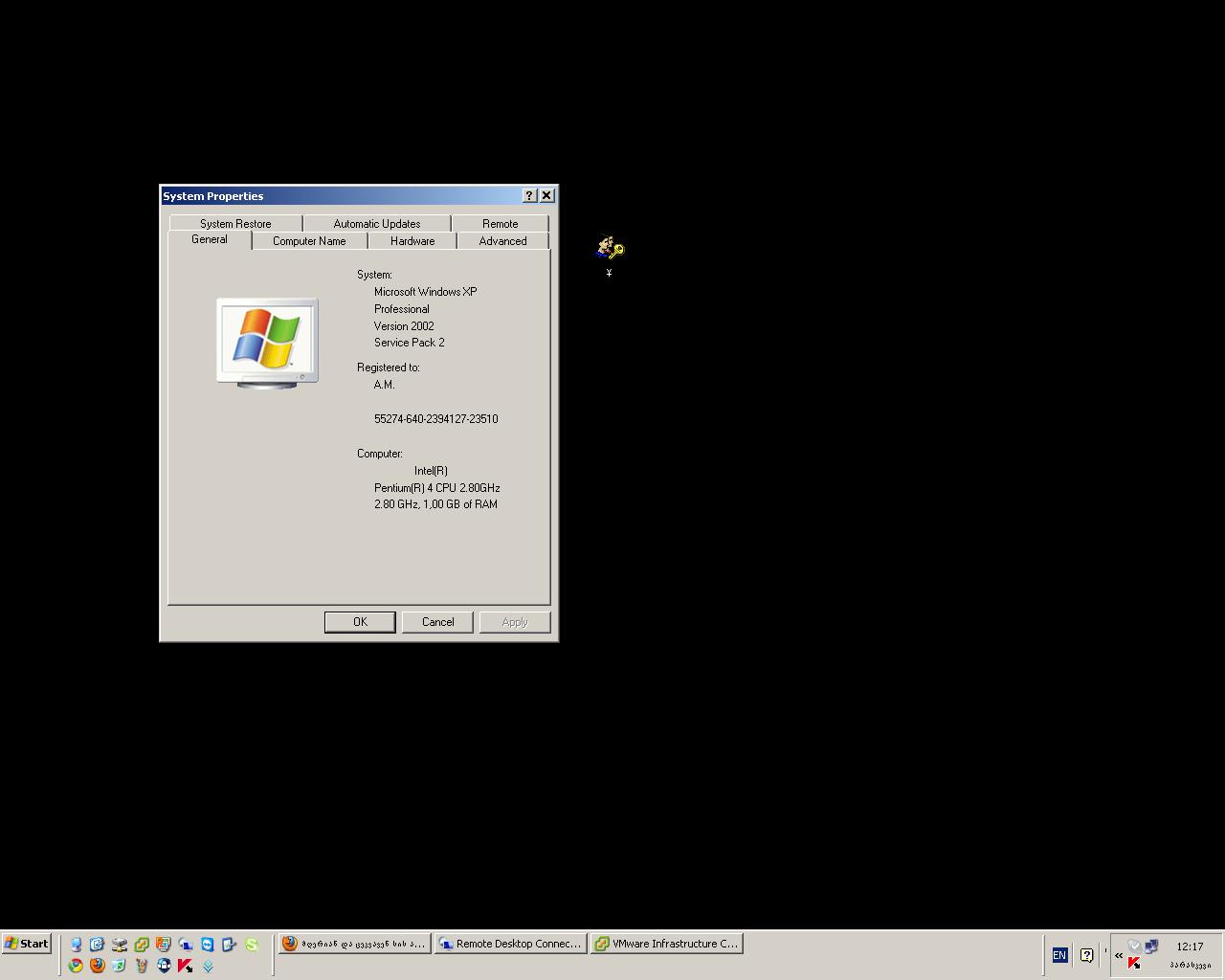The height and width of the screenshot is (980, 1225).
Task: Click the 'Service Pack 2' text
Action: coord(409,343)
